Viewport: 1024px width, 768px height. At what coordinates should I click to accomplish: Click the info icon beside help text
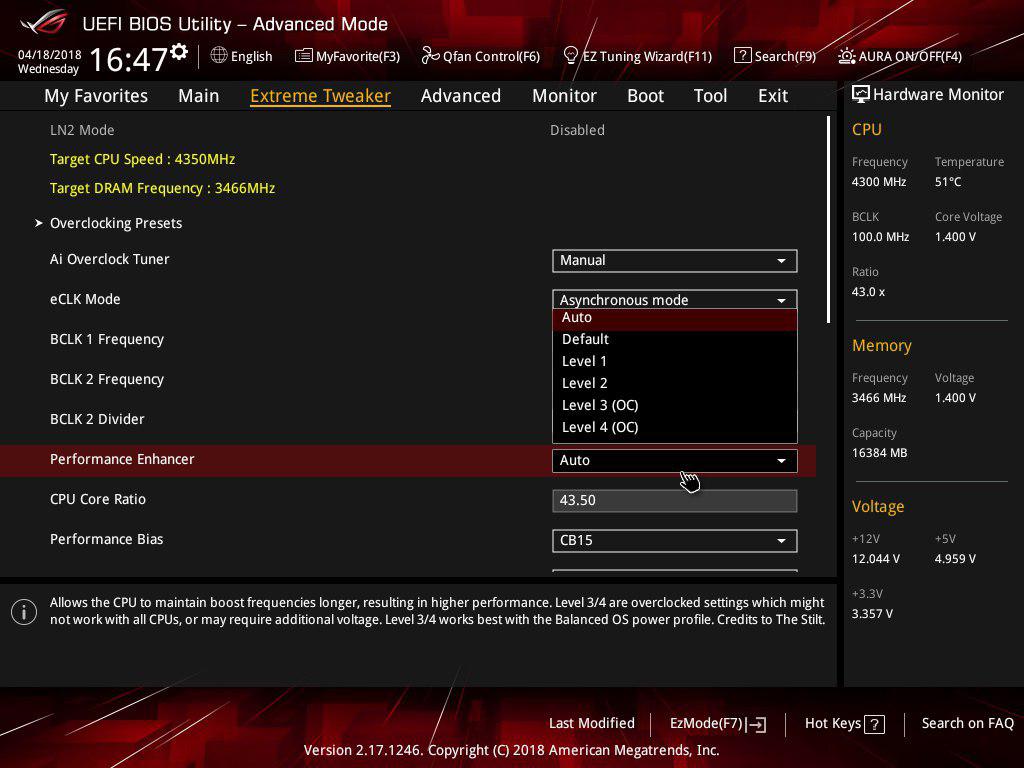click(24, 612)
